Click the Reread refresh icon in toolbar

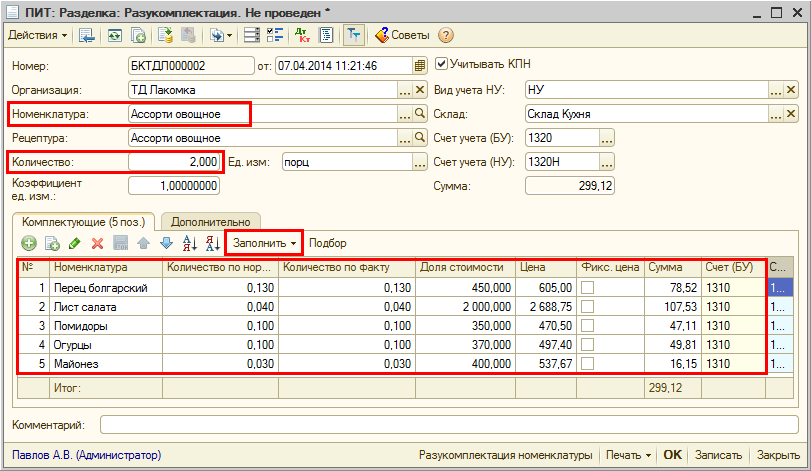click(x=115, y=35)
